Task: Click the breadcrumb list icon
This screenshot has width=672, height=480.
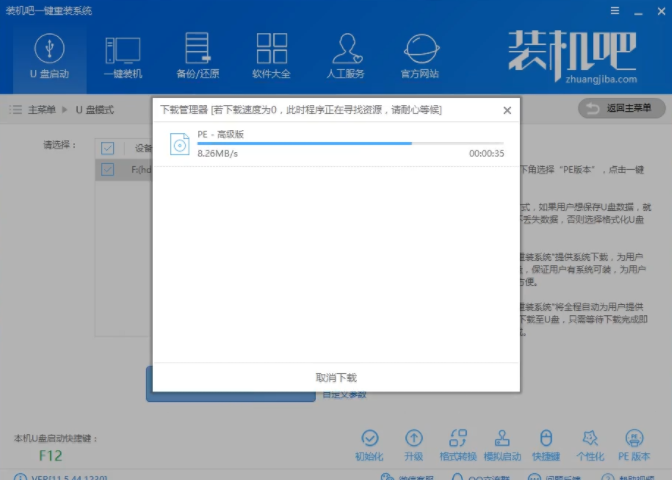Action: coord(15,110)
